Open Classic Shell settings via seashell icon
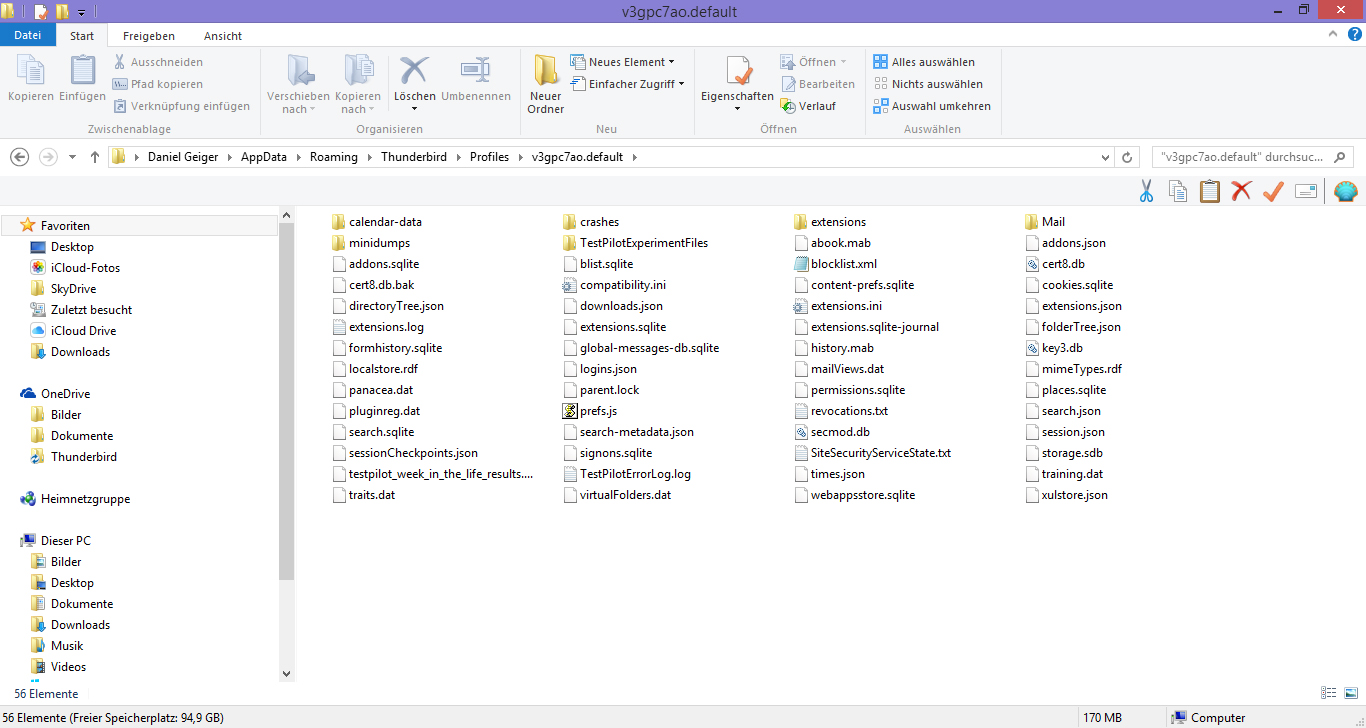 (x=1346, y=191)
